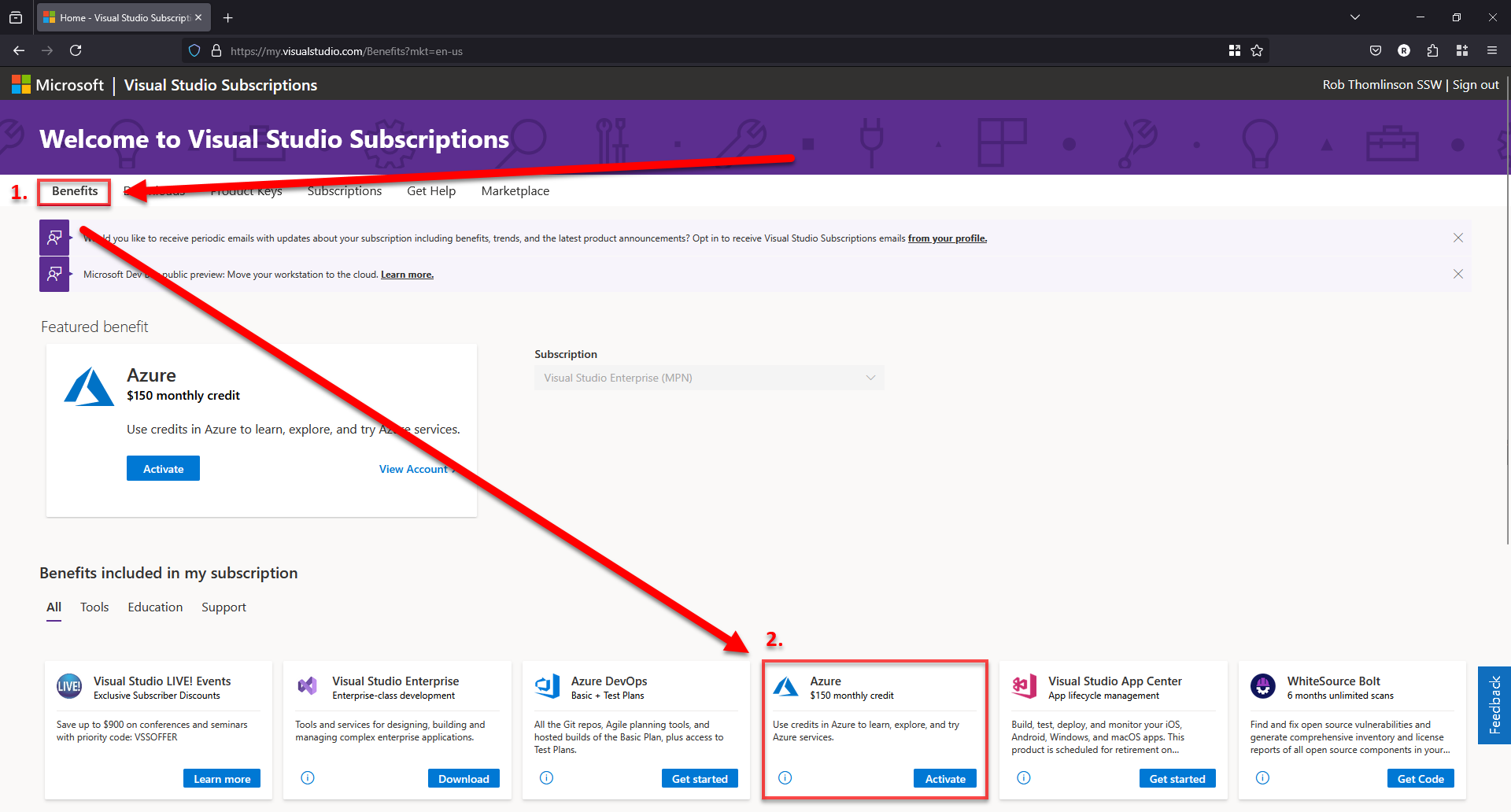Show info for Visual Studio Enterprise card
Screen dimensions: 1511x812
tap(308, 777)
